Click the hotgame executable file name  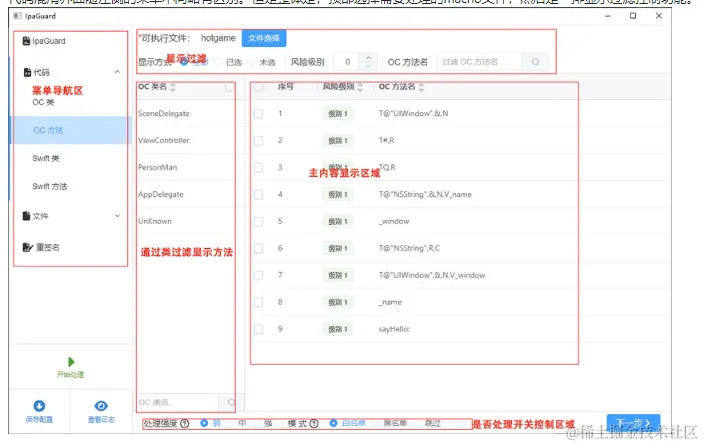(x=218, y=38)
